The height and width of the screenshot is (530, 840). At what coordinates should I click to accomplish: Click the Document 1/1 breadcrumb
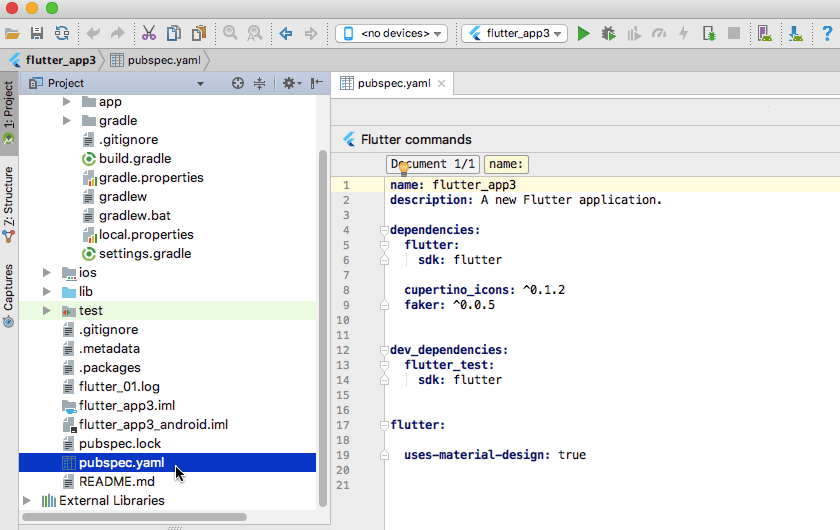click(x=433, y=164)
